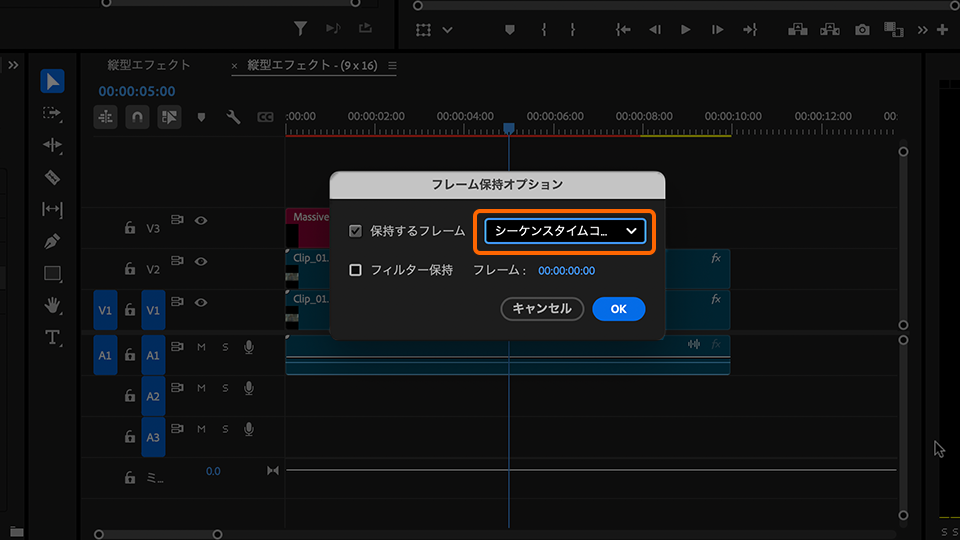Select the Type tool
This screenshot has height=540, width=960.
tap(52, 337)
